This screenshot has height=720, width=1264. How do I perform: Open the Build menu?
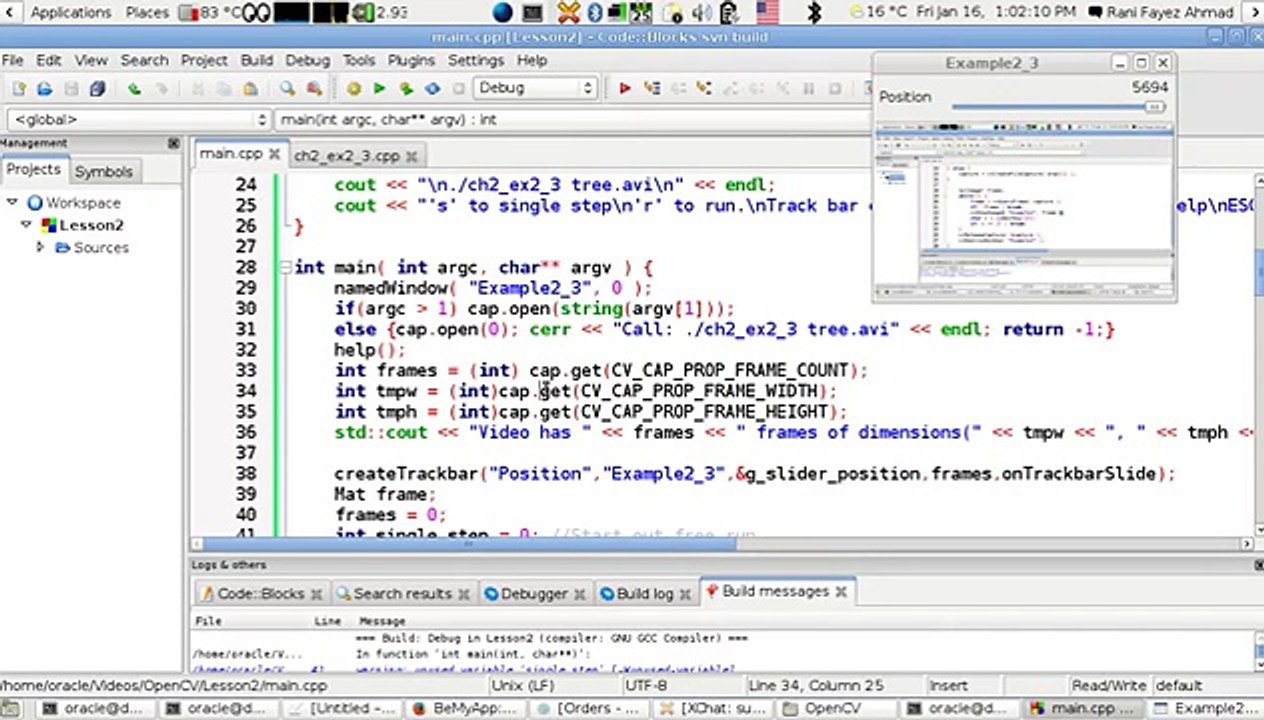[x=257, y=60]
